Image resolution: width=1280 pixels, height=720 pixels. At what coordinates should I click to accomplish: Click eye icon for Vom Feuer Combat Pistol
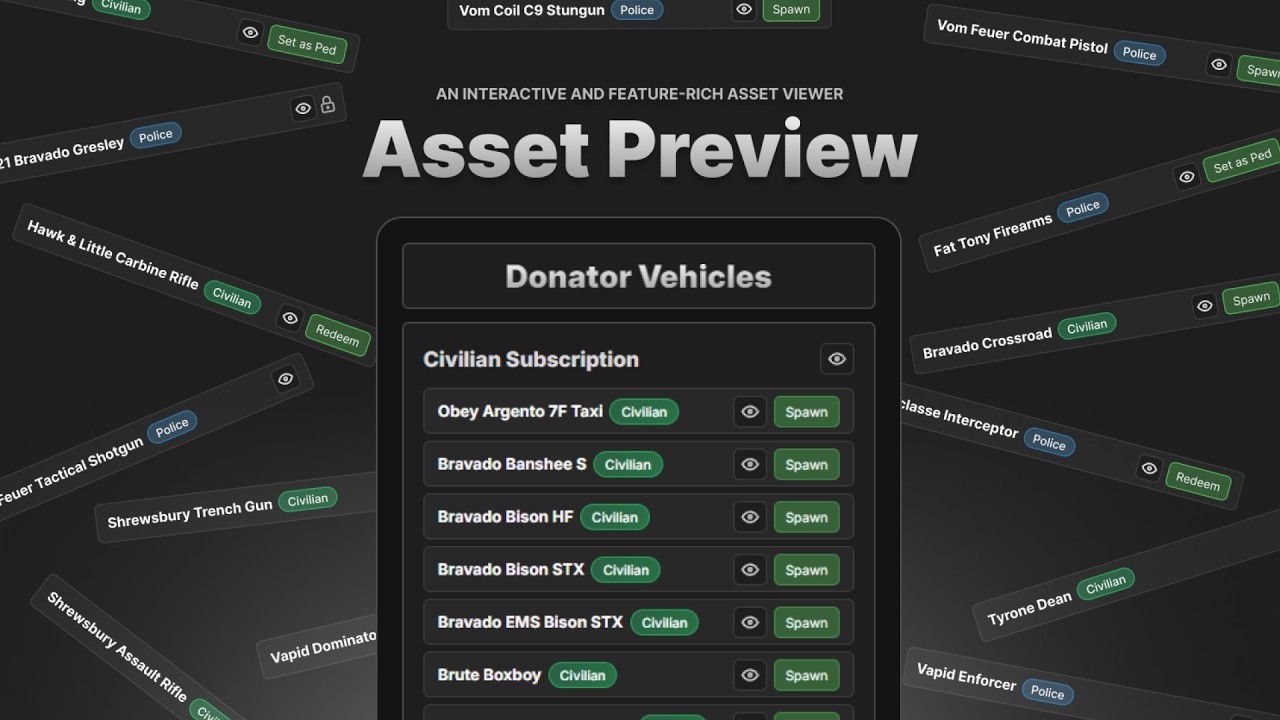pyautogui.click(x=1218, y=65)
